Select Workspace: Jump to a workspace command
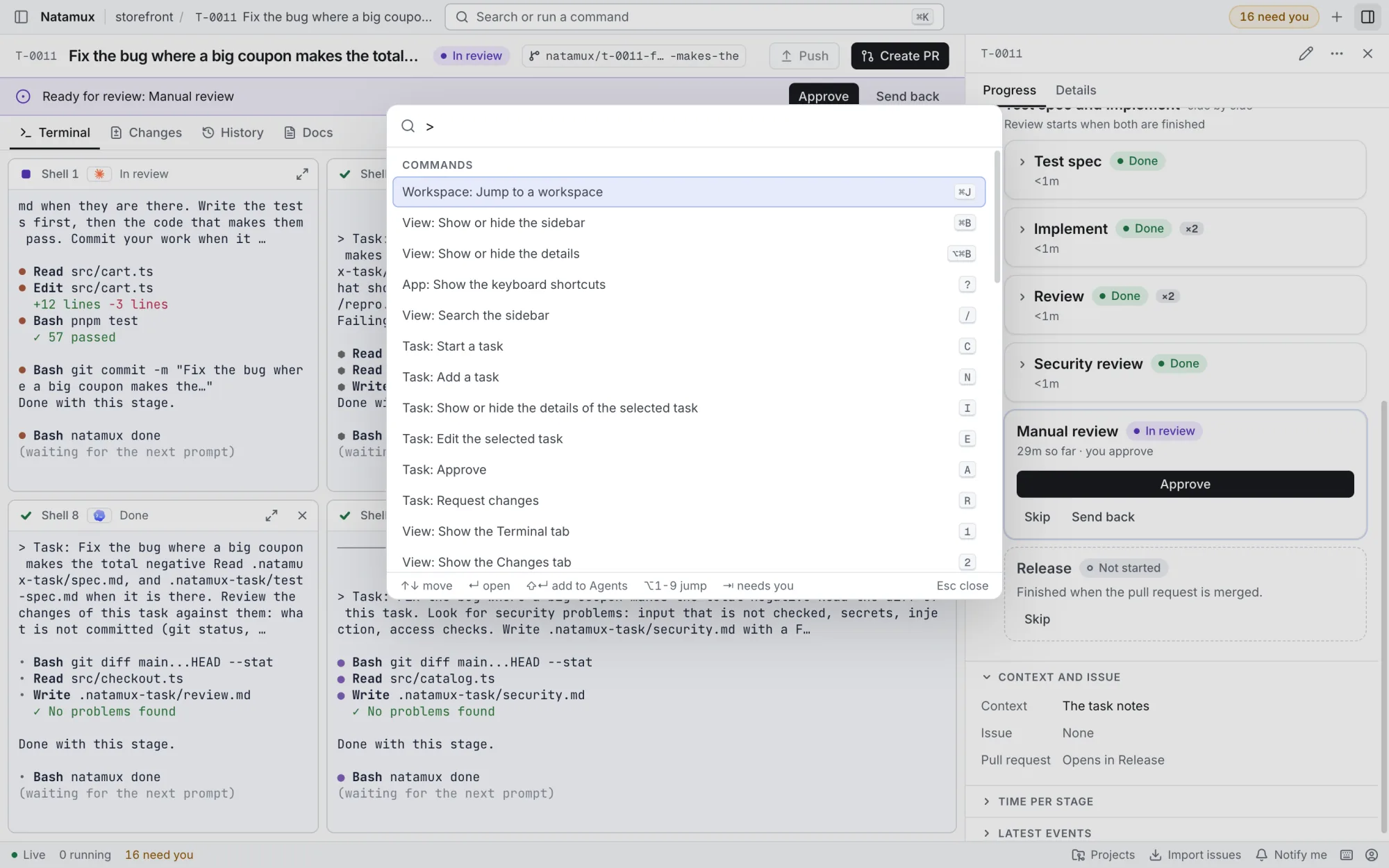The image size is (1389, 868). [x=689, y=192]
